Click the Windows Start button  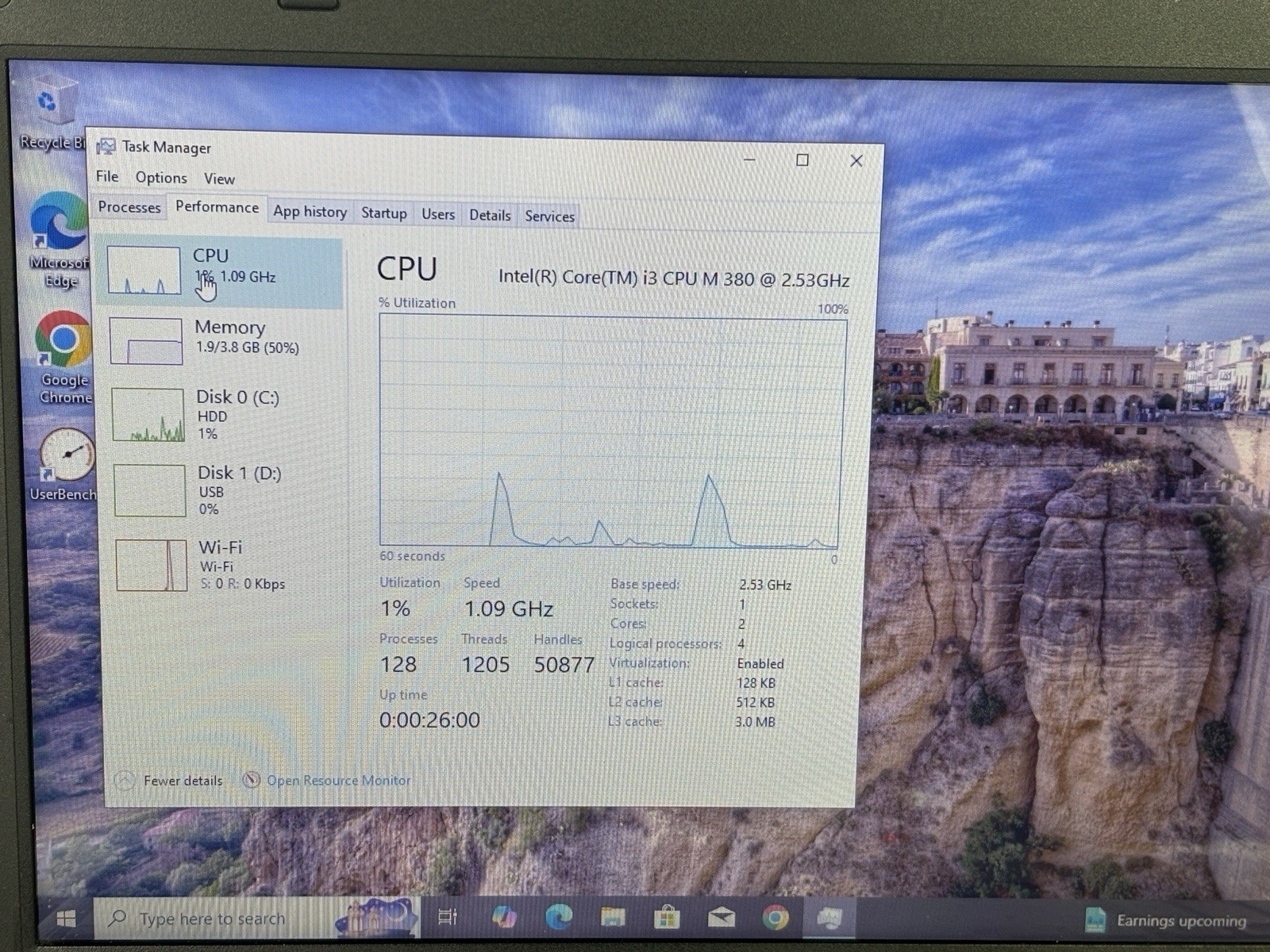tap(67, 919)
